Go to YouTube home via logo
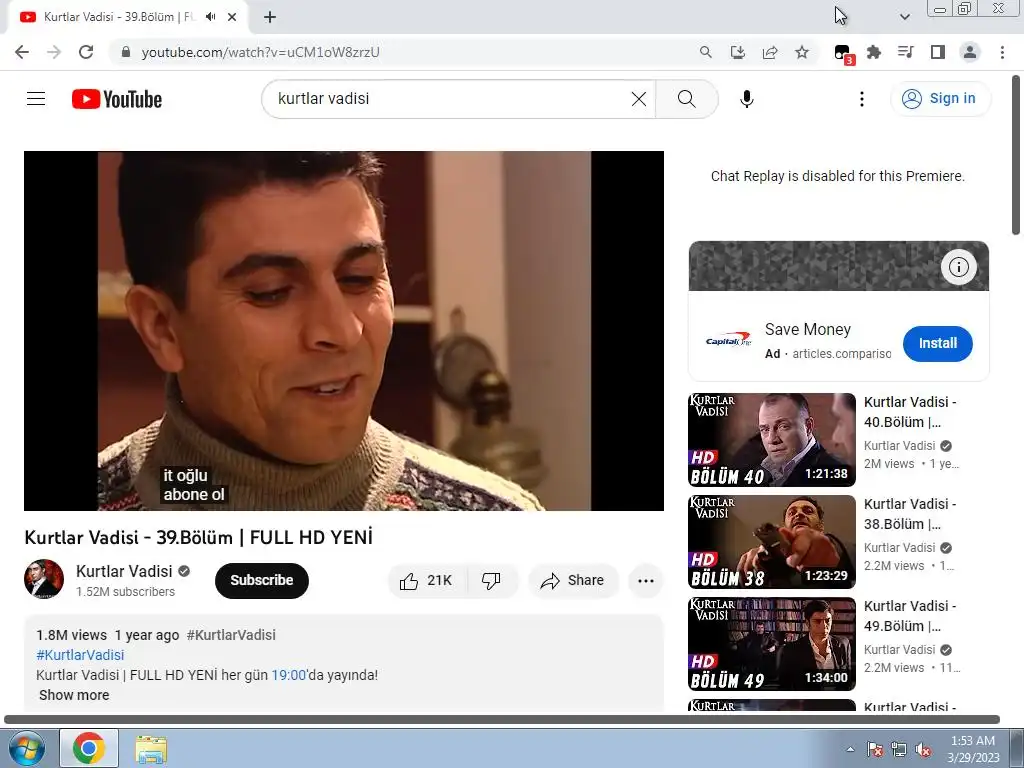The image size is (1024, 768). pyautogui.click(x=117, y=99)
